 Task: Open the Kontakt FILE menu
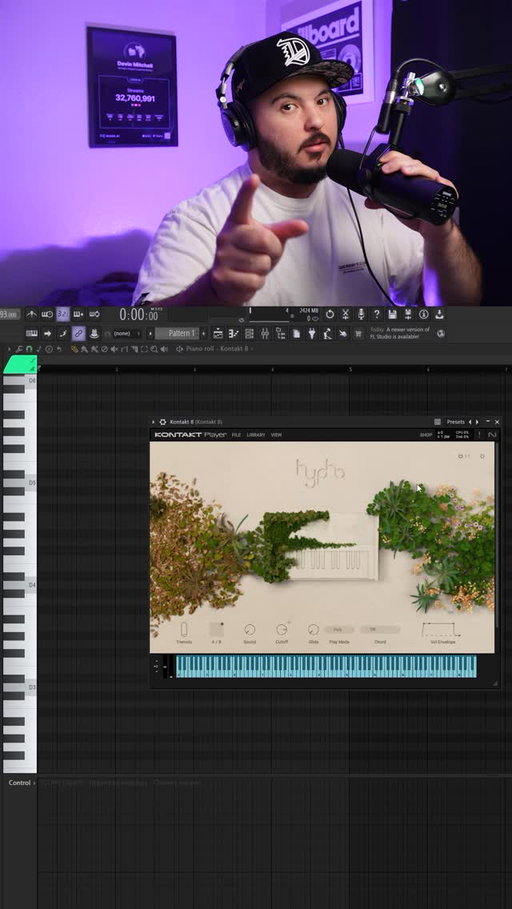(237, 435)
